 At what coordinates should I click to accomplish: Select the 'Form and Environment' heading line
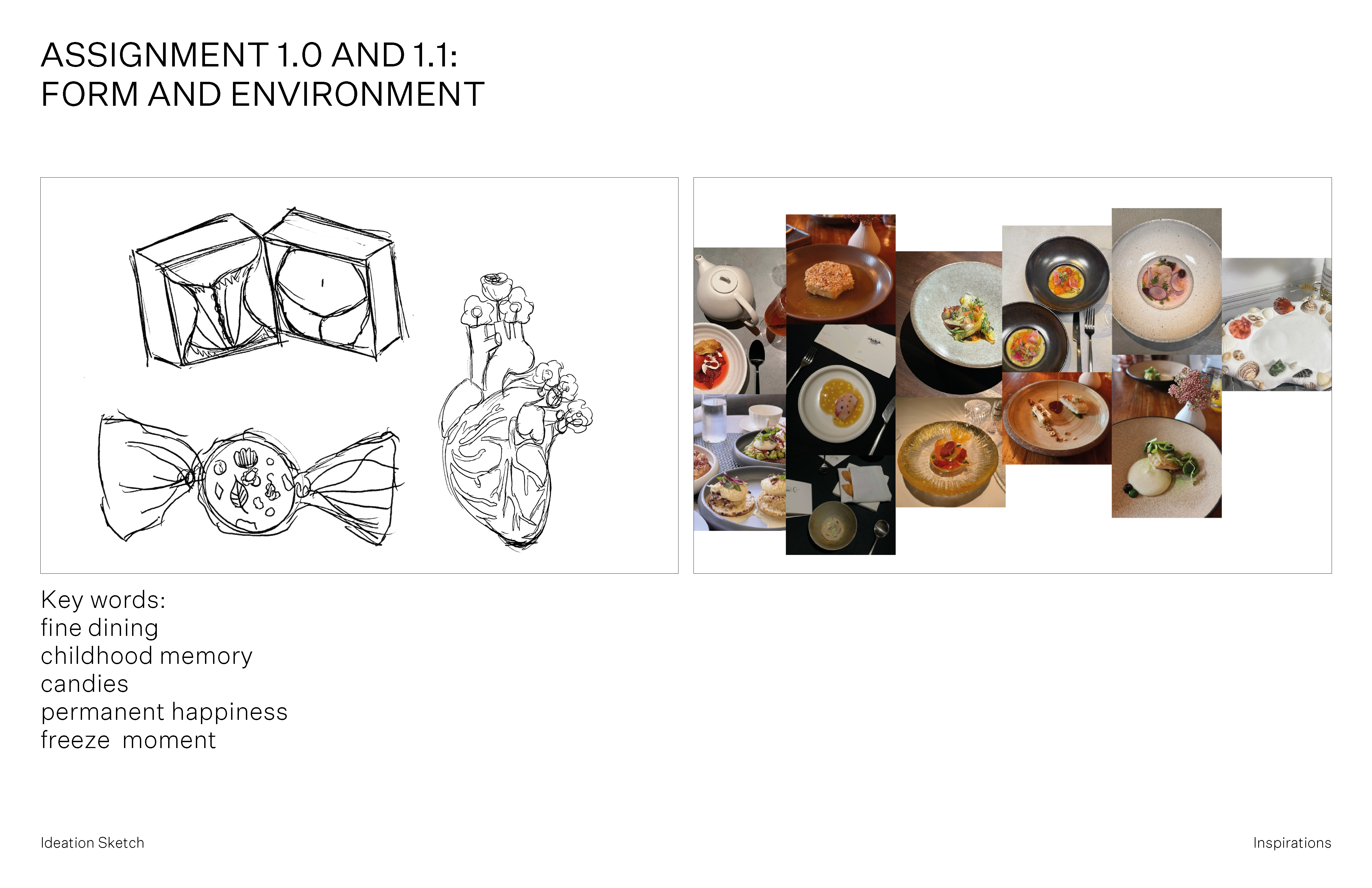262,94
